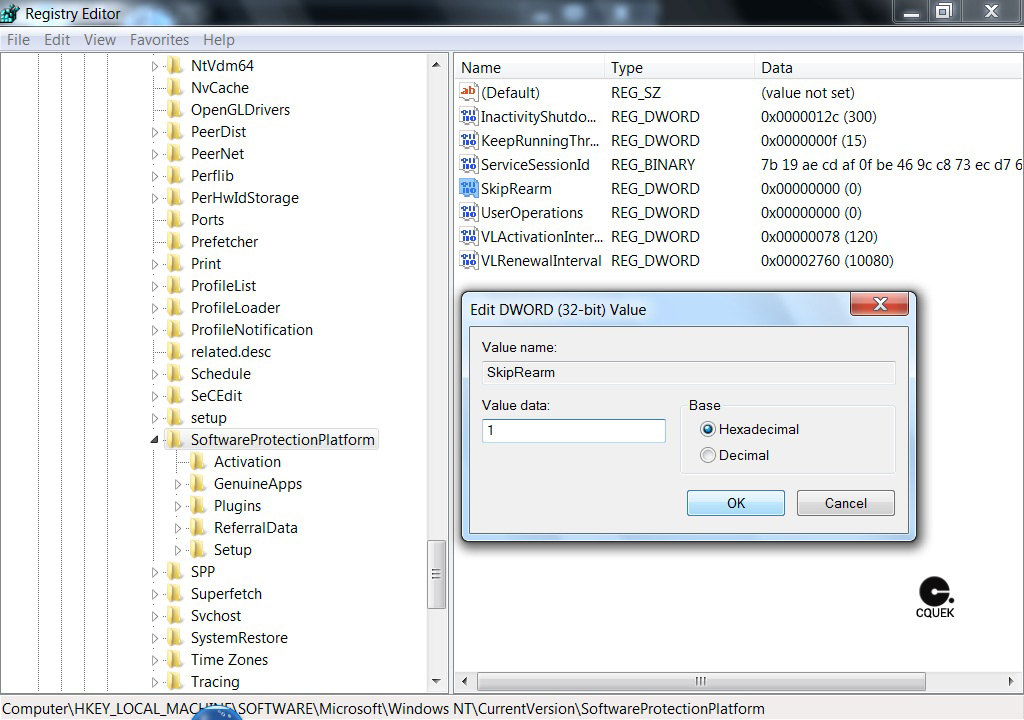Click the InactivityShutdo... value icon
The width and height of the screenshot is (1024, 720).
click(468, 116)
